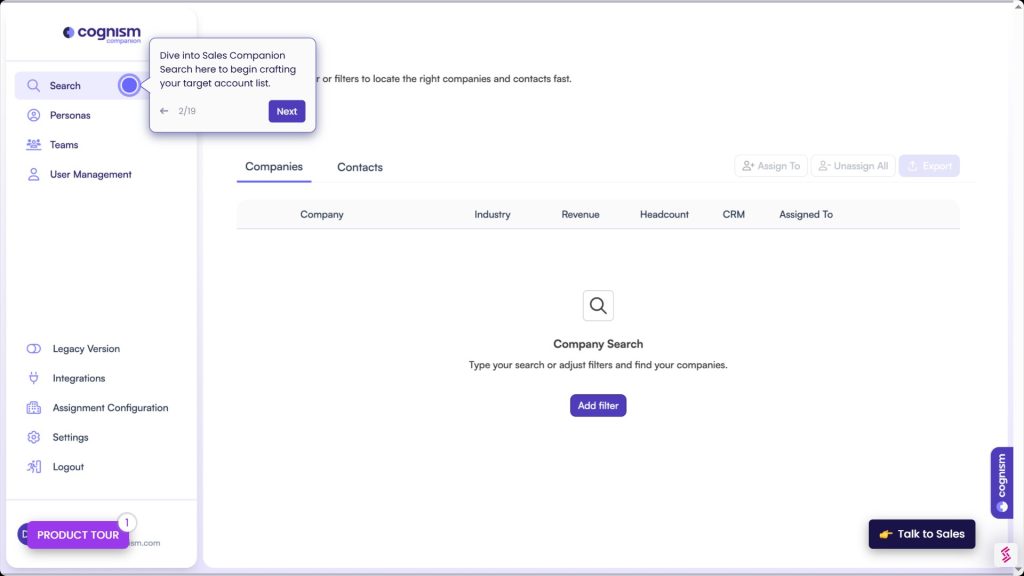
Task: Open the Cognism widget on the right edge
Action: (x=1001, y=483)
